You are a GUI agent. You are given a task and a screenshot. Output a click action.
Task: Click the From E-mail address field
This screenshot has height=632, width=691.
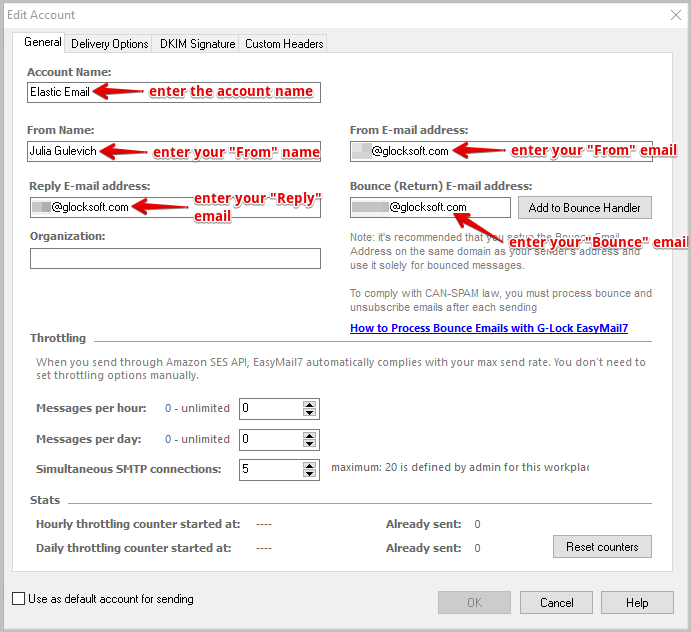coord(501,151)
